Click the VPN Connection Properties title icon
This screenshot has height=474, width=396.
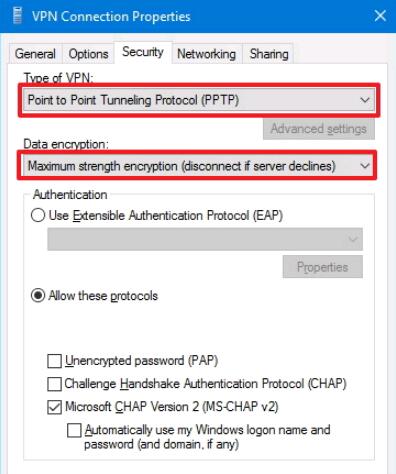(x=17, y=16)
